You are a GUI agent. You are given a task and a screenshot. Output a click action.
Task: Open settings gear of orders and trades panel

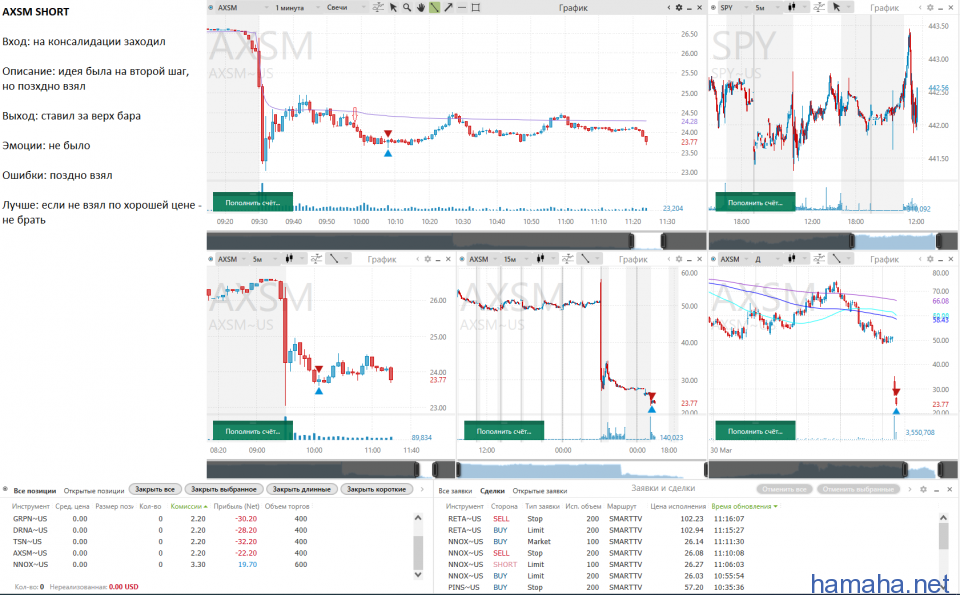click(x=923, y=489)
